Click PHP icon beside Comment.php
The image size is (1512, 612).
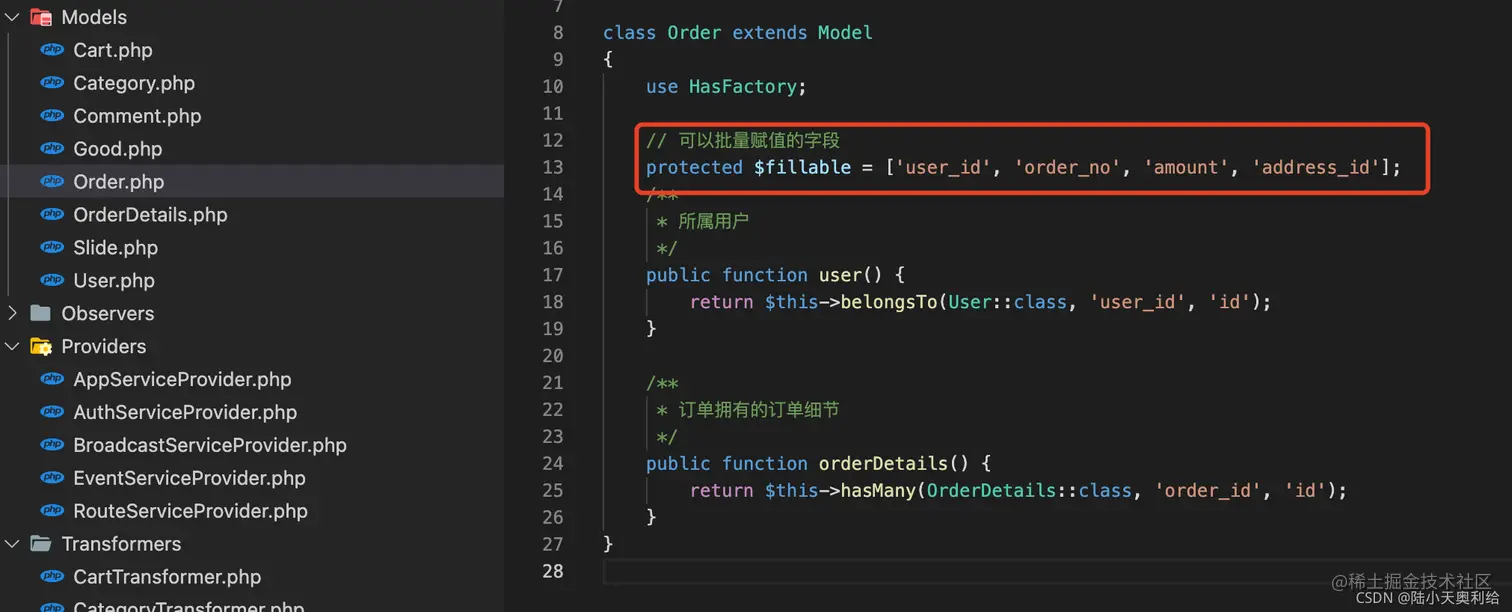tap(52, 116)
